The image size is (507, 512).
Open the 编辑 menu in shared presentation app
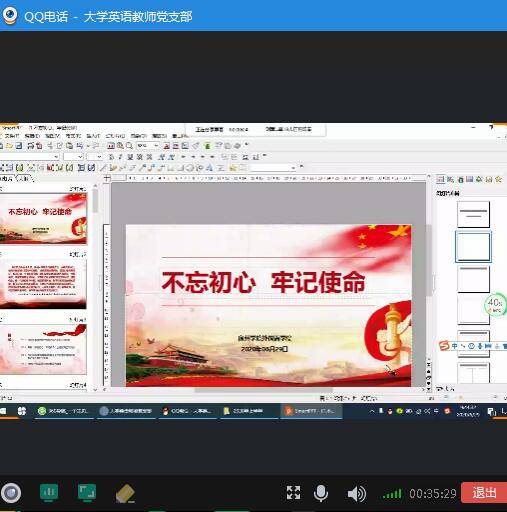pyautogui.click(x=32, y=136)
